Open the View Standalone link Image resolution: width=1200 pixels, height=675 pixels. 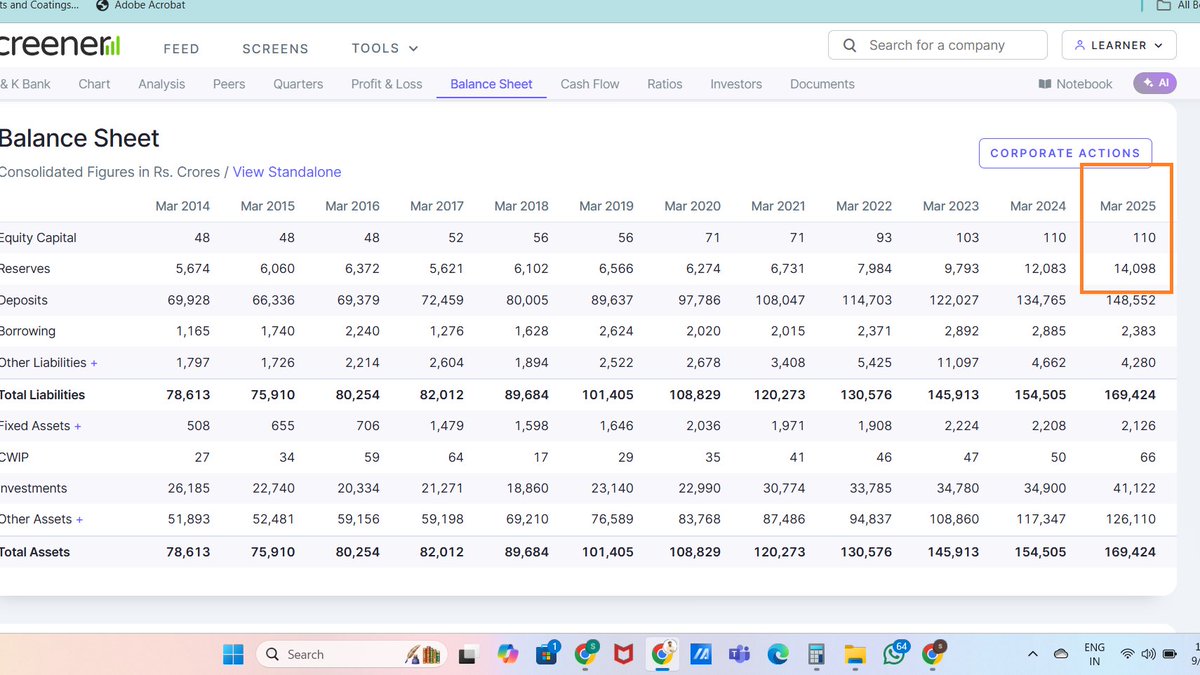(x=287, y=172)
